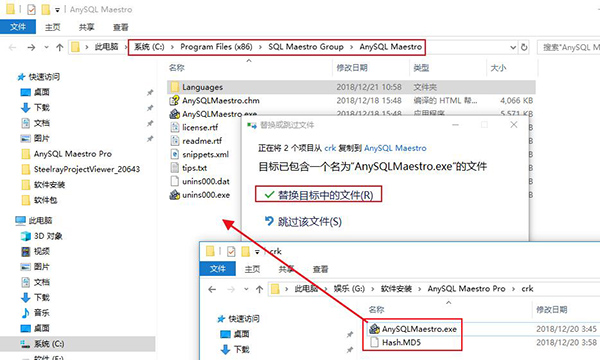Viewport: 600px width, 360px height.
Task: Expand address bar history dropdown
Action: pos(513,47)
